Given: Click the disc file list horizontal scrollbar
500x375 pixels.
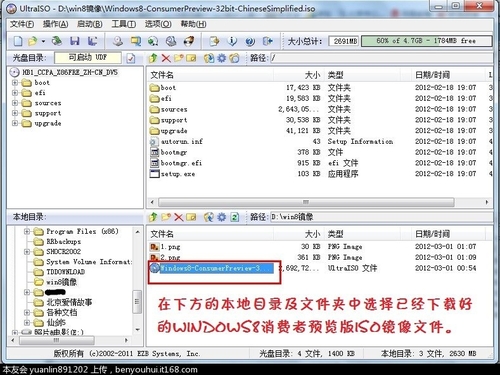Looking at the screenshot, I should [306, 202].
